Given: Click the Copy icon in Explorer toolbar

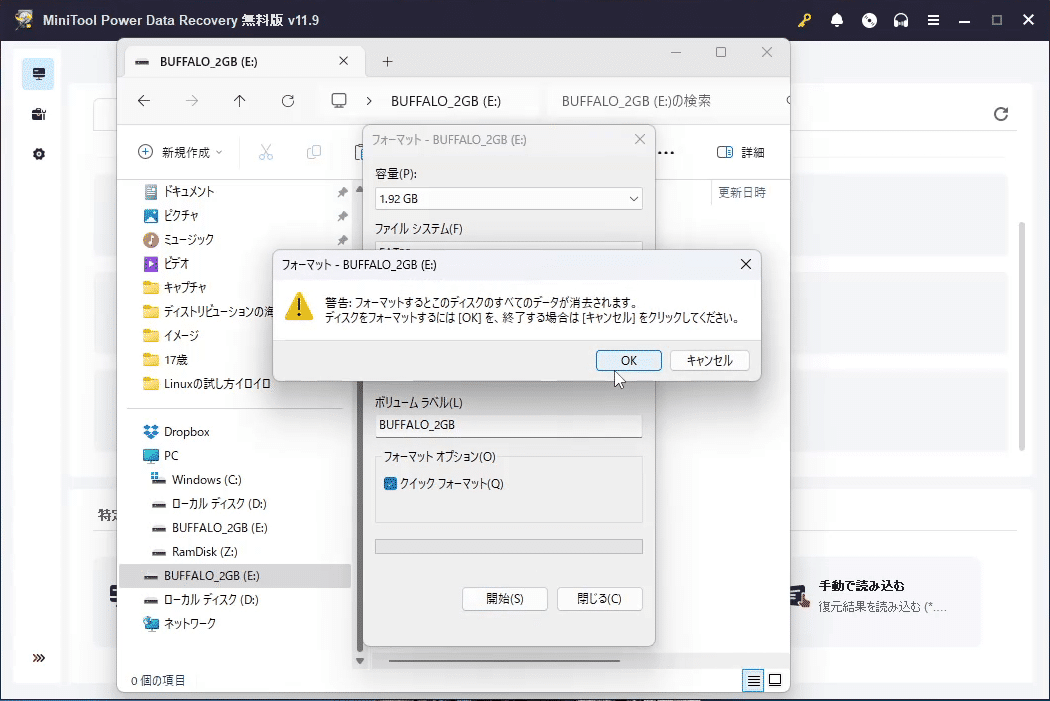Looking at the screenshot, I should (313, 152).
